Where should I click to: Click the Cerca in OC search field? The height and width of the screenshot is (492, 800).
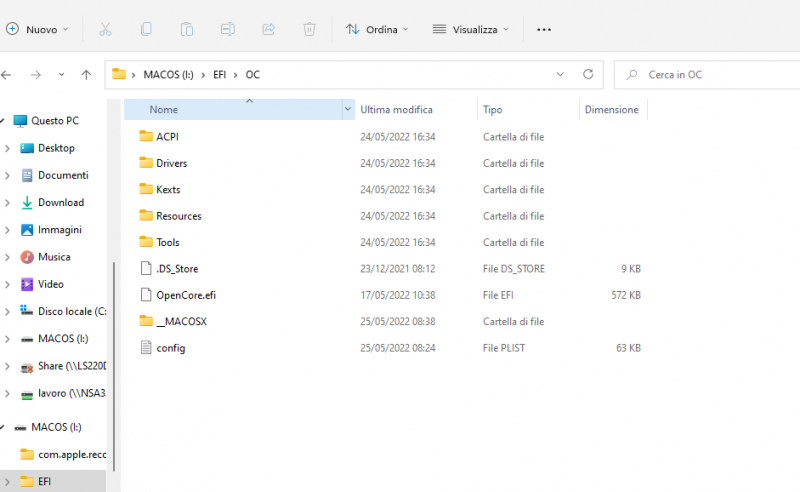pyautogui.click(x=707, y=75)
